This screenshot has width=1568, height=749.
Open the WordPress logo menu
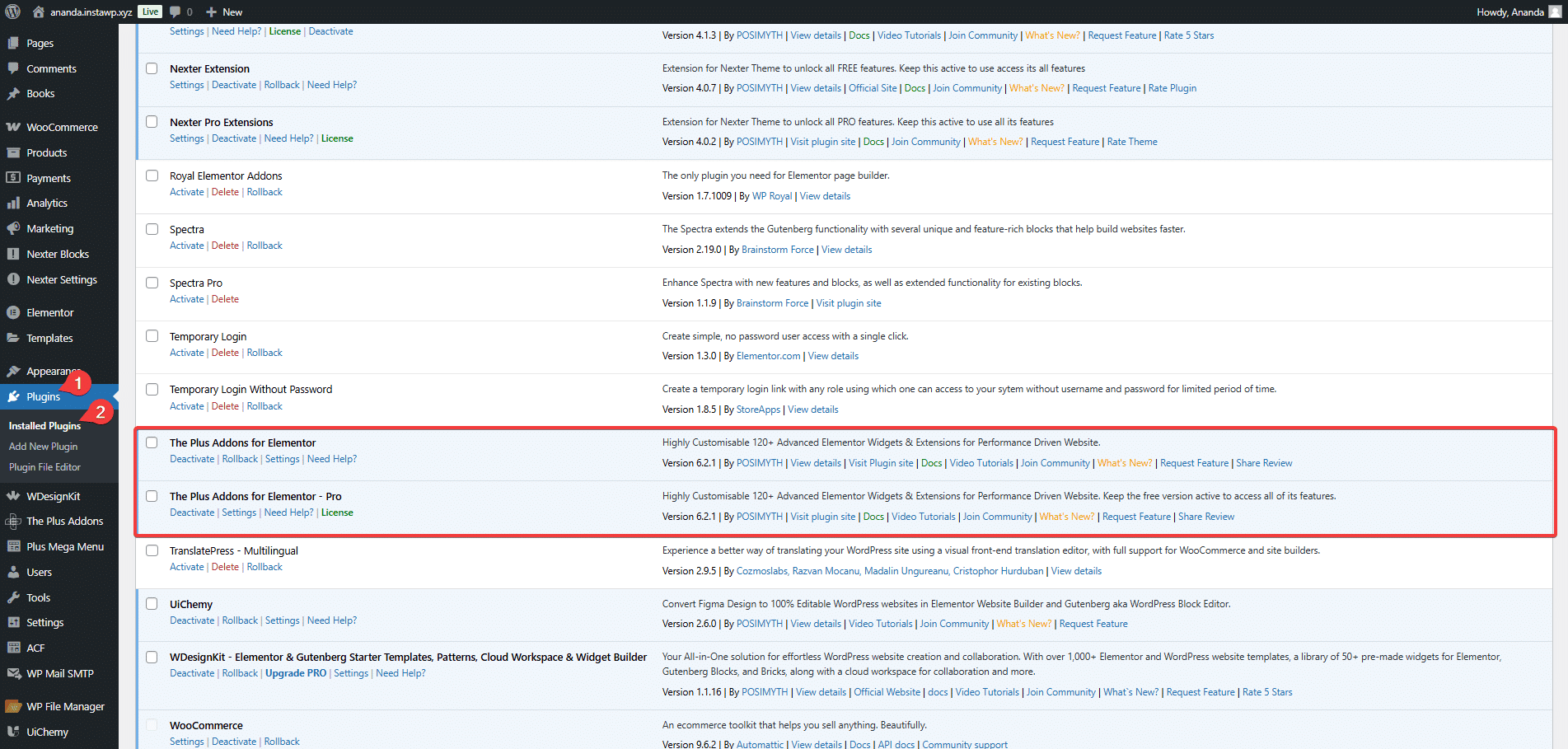pos(12,12)
